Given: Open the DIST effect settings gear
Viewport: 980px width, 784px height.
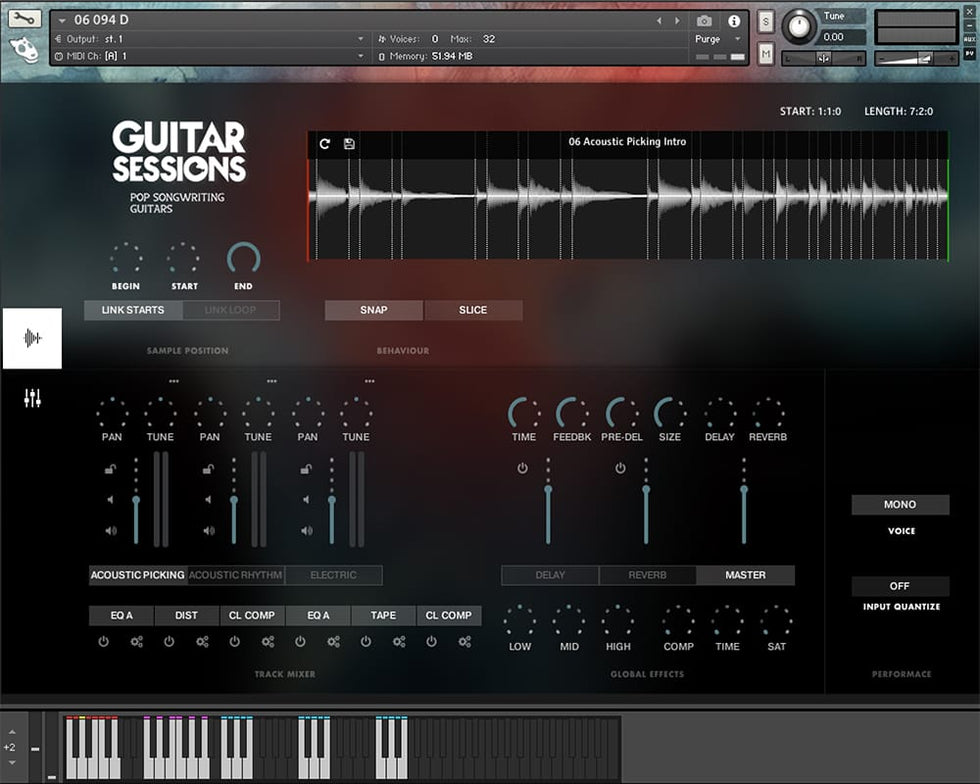Looking at the screenshot, I should (x=202, y=642).
